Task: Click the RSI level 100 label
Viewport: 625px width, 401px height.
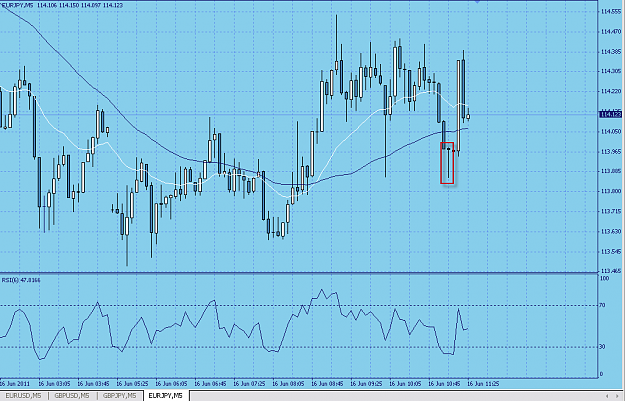Action: point(604,278)
